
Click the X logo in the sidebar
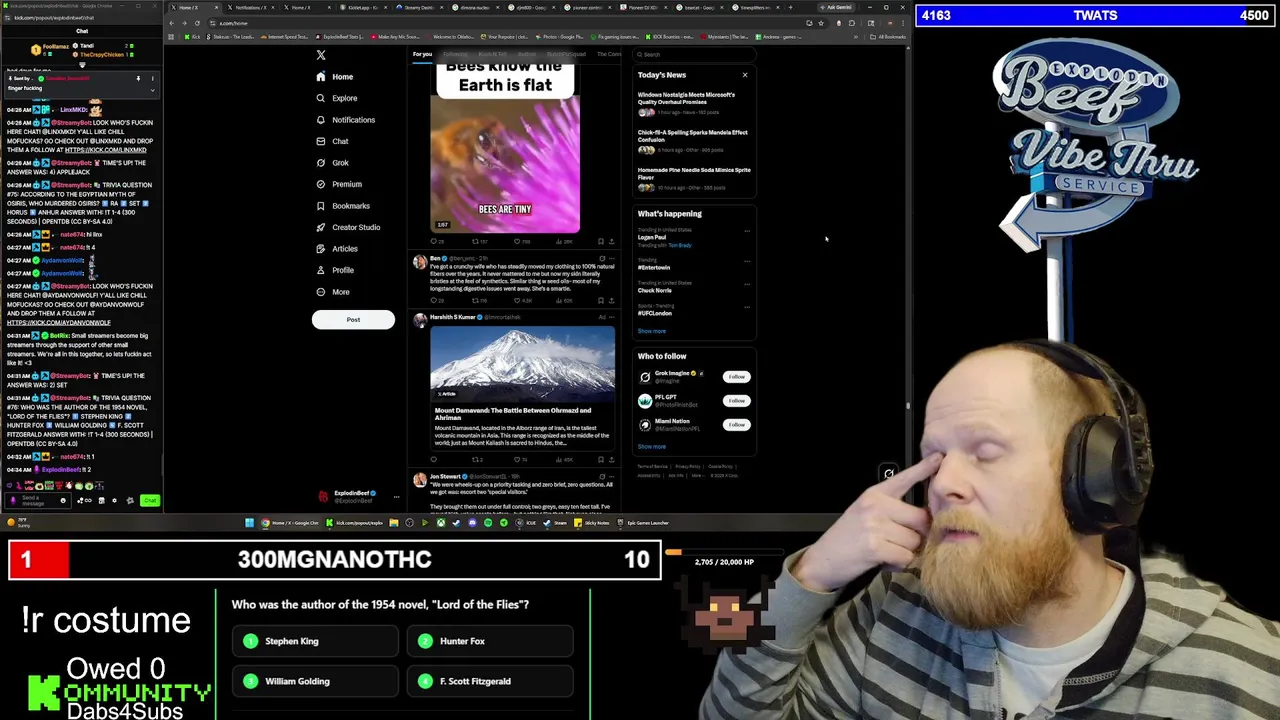pos(321,55)
